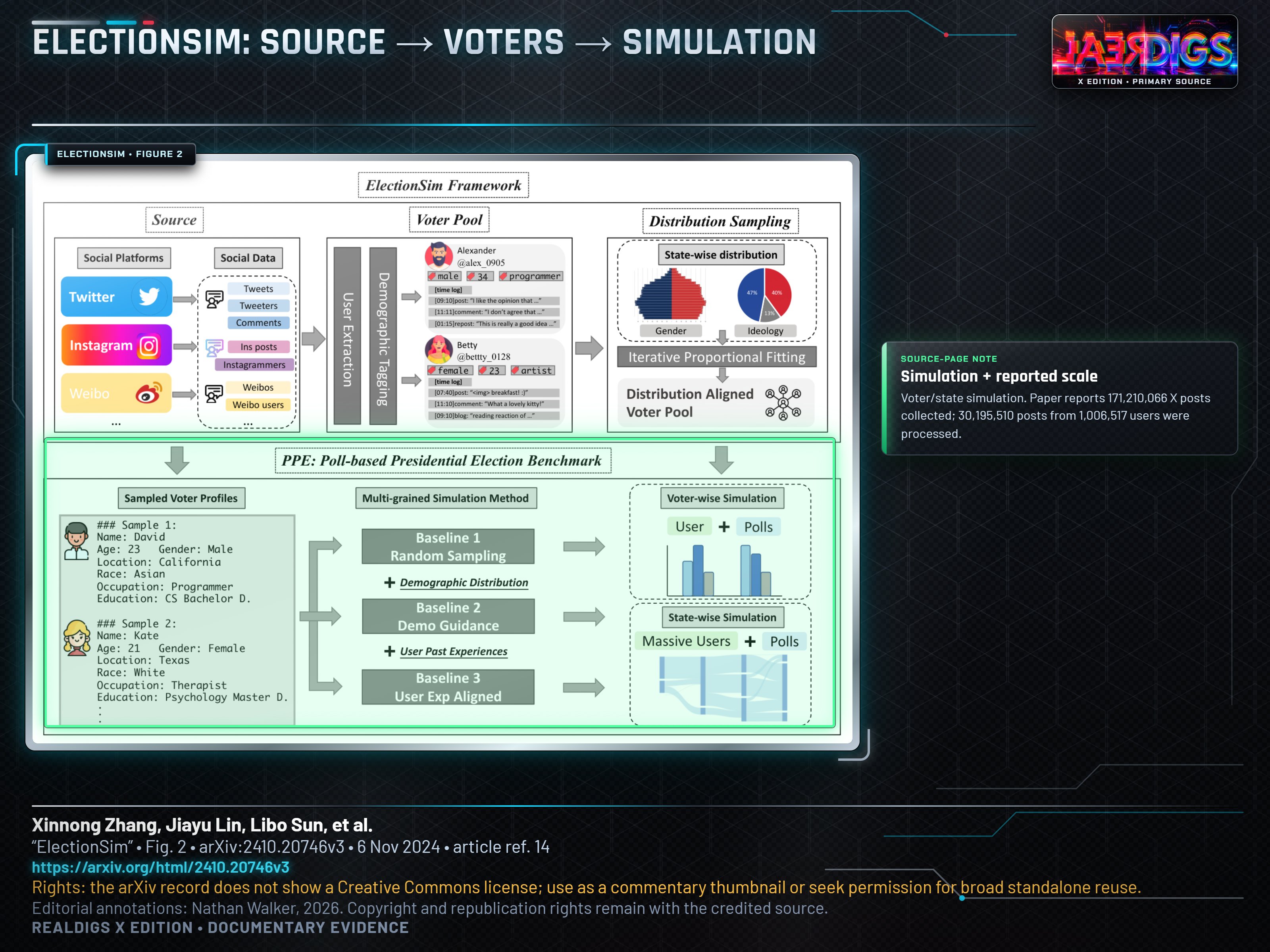Click Alexander's bearded avatar

tap(439, 255)
